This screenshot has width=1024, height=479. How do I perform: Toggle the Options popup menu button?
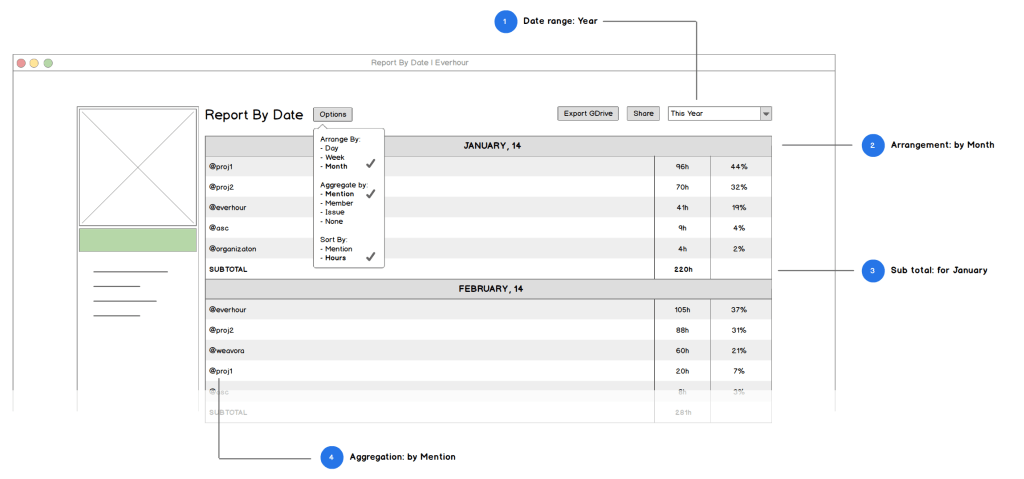click(x=333, y=115)
